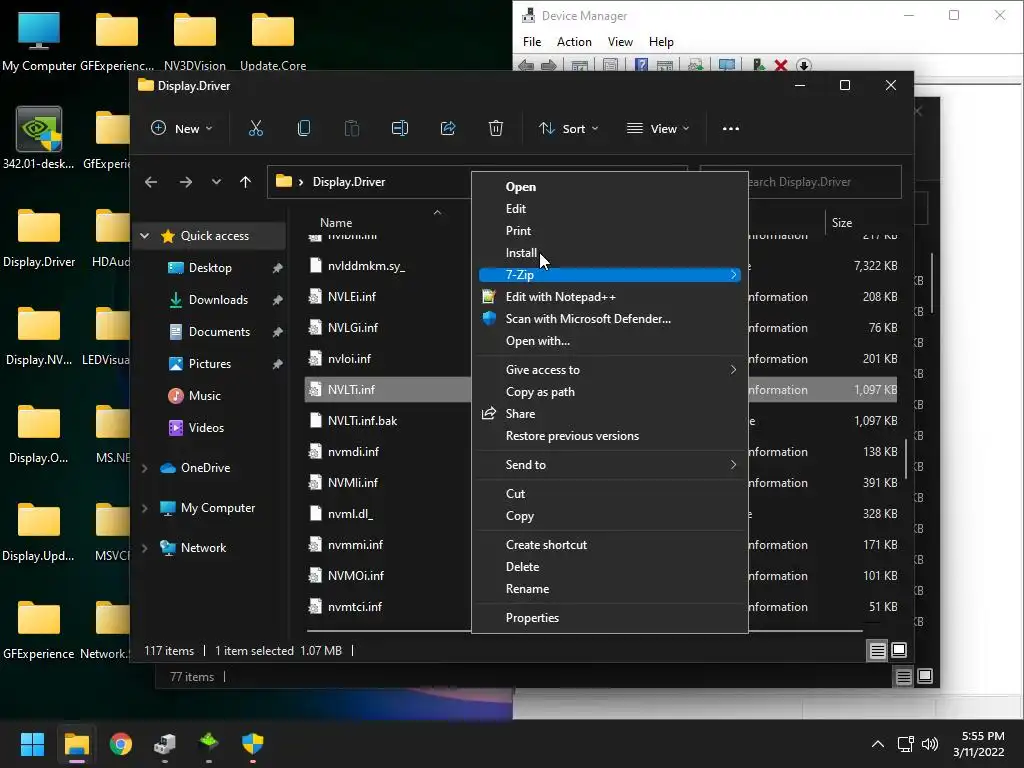Open the GFExperience folder at desktop bottom
Screen dimensions: 1024x768
pos(39,630)
